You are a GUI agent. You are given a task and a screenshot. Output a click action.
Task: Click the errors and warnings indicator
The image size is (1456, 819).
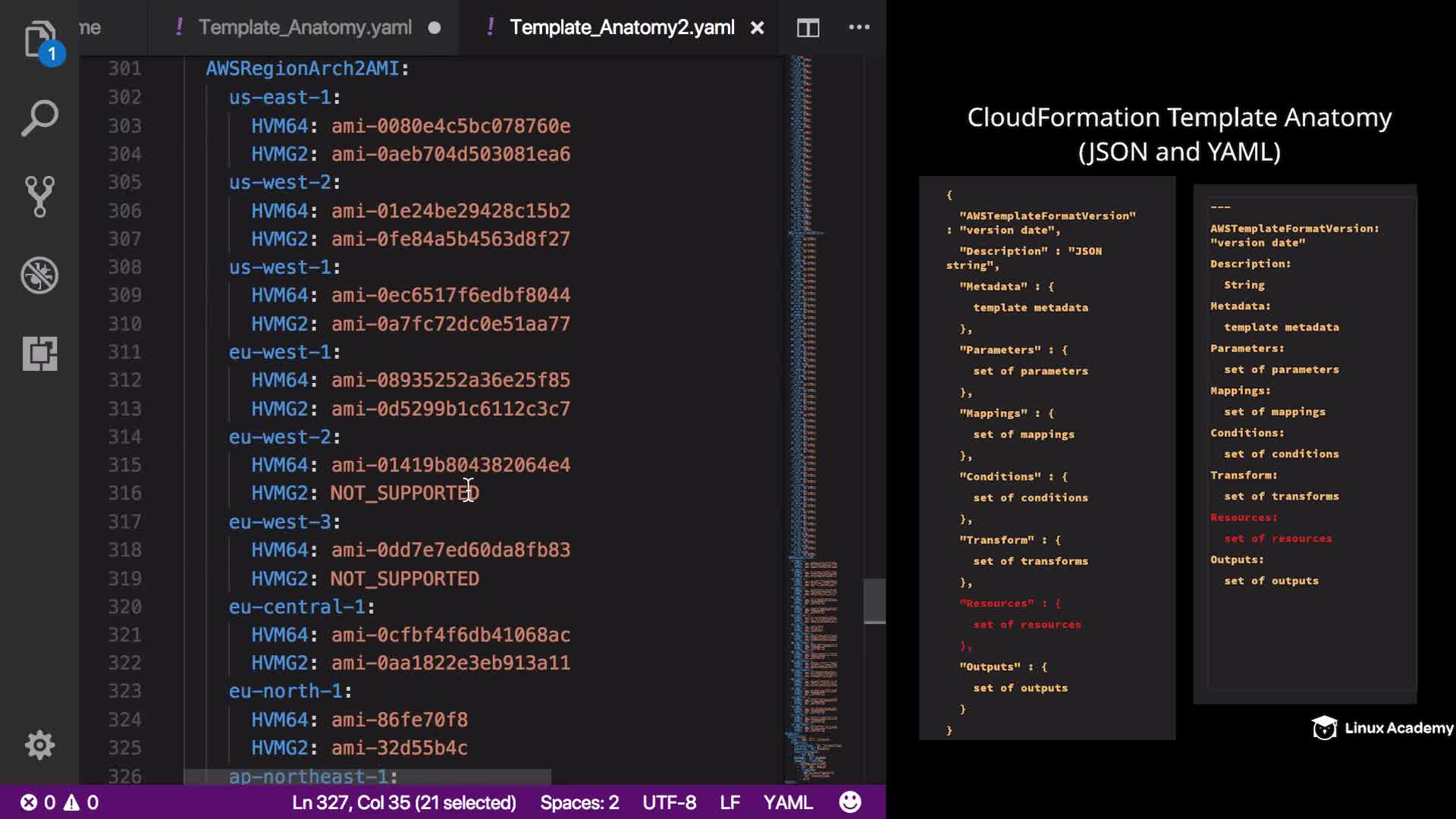(x=59, y=802)
